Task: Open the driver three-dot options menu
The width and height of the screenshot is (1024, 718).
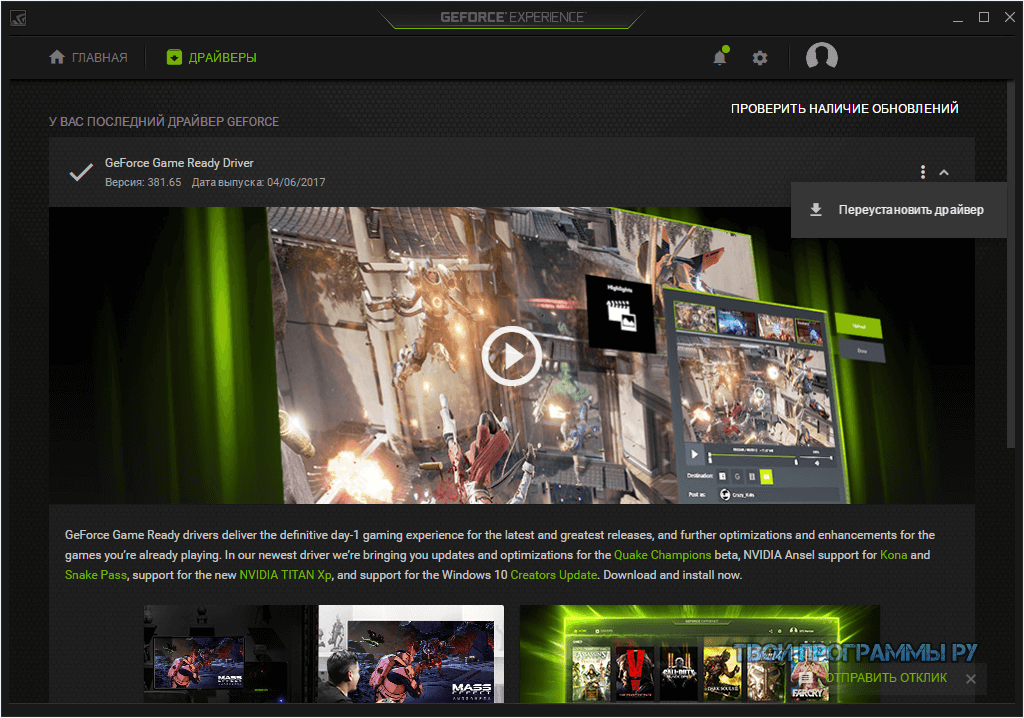Action: [923, 172]
